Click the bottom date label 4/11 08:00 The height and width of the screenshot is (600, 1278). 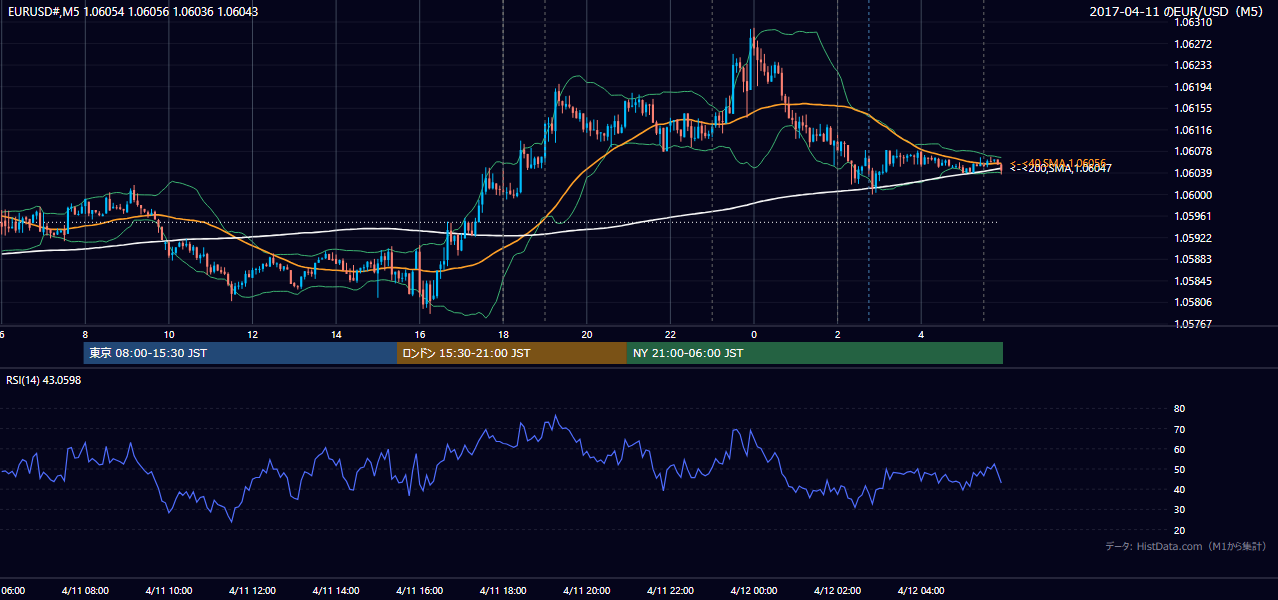85,591
